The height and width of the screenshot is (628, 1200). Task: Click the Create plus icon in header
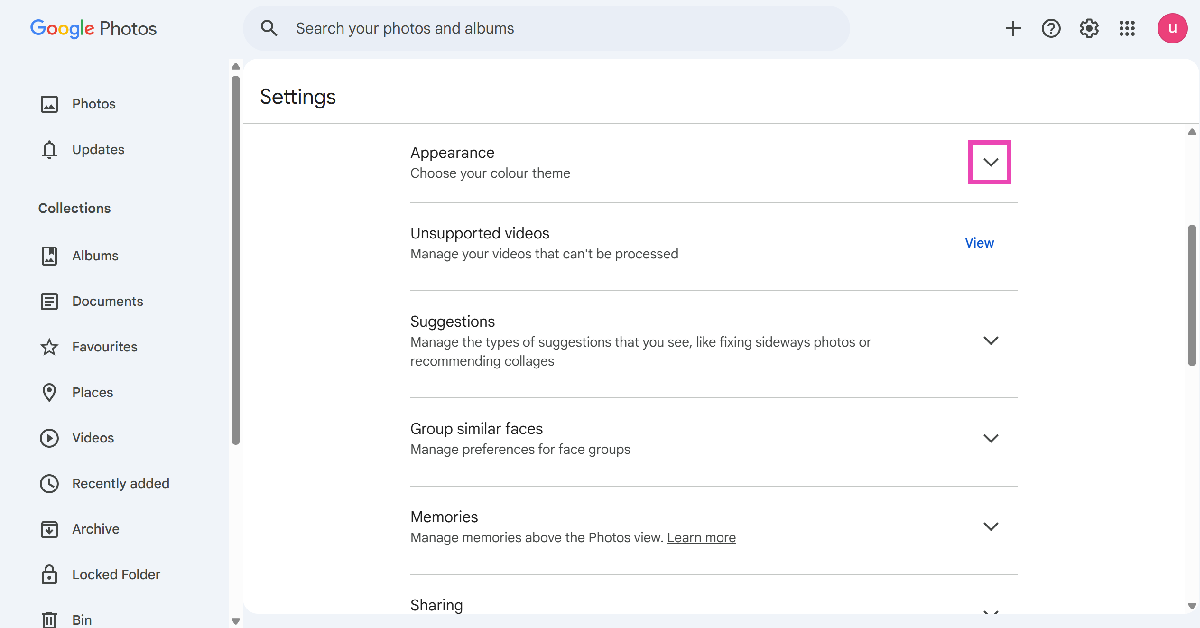click(1013, 29)
